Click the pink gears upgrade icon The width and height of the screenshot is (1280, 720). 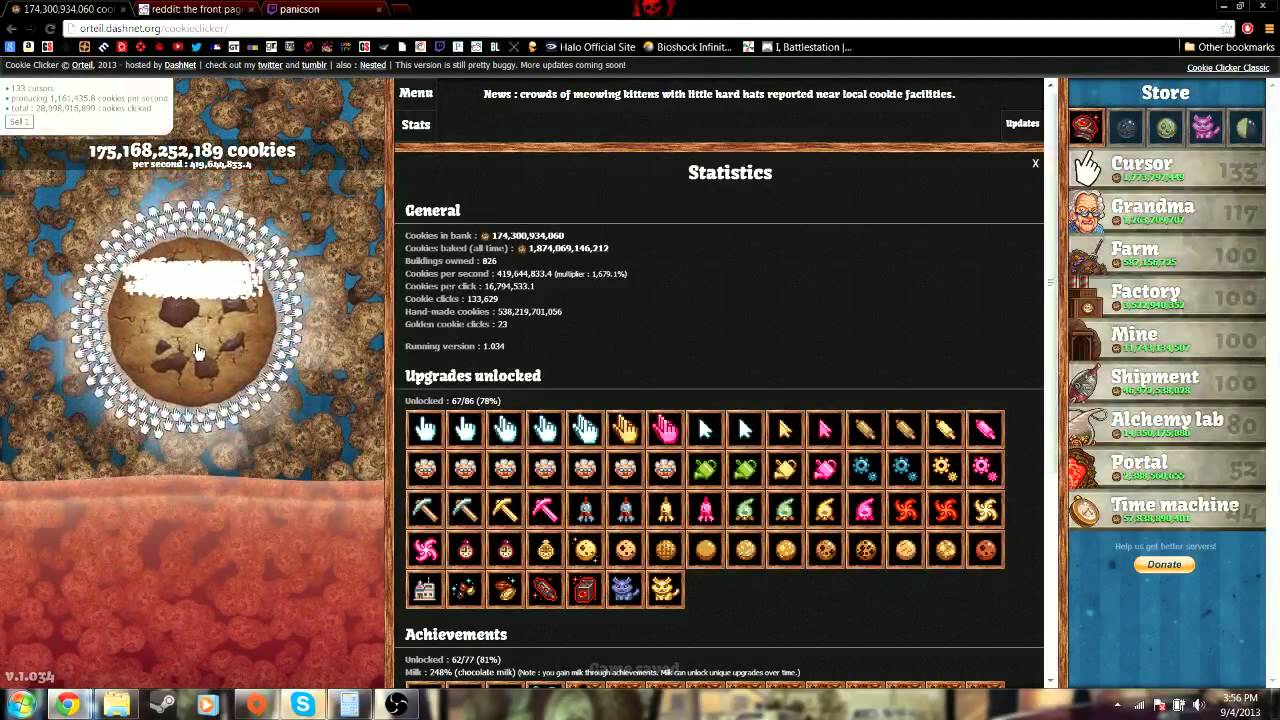coord(985,470)
